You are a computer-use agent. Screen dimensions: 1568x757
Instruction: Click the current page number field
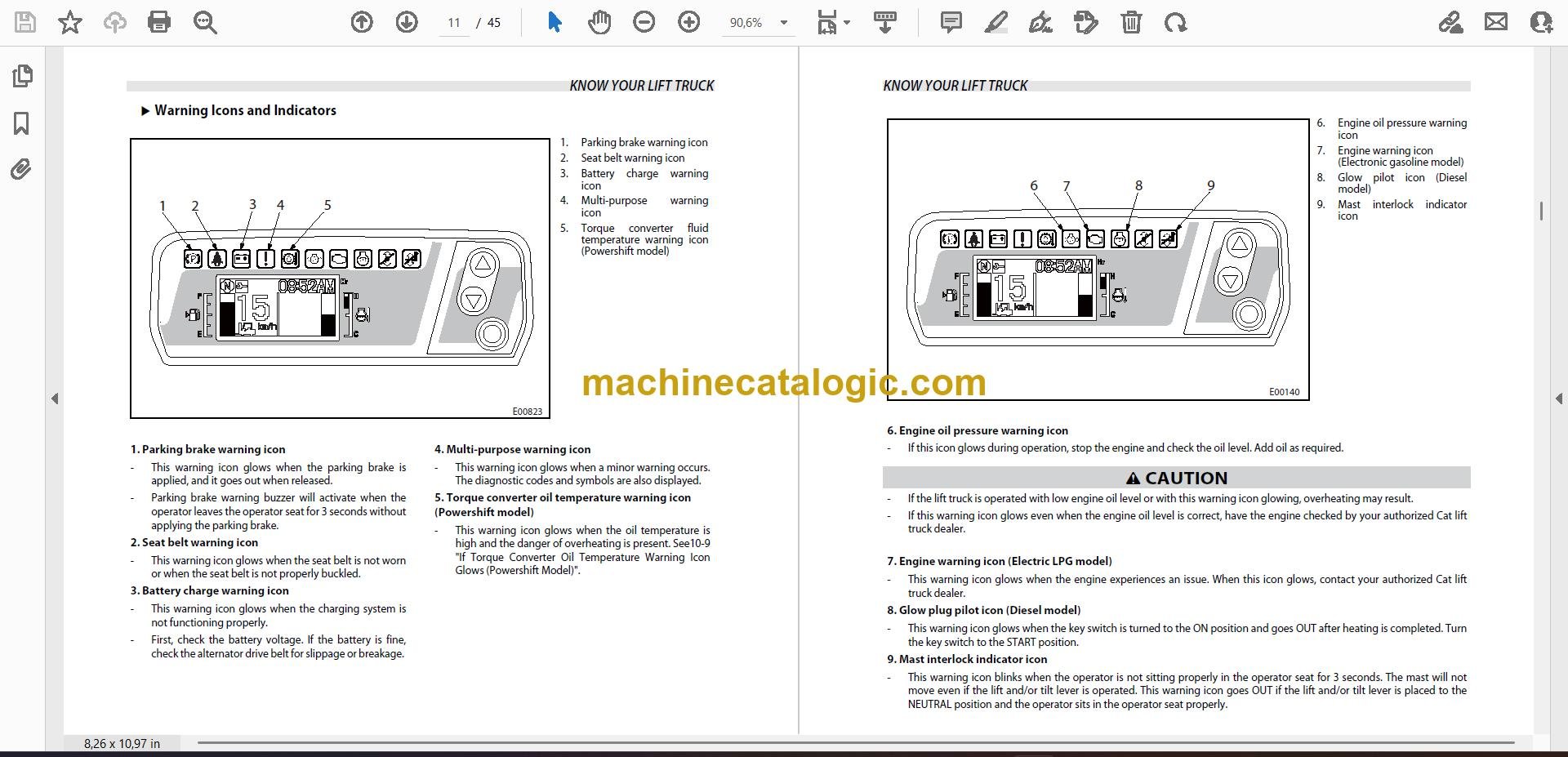[454, 23]
